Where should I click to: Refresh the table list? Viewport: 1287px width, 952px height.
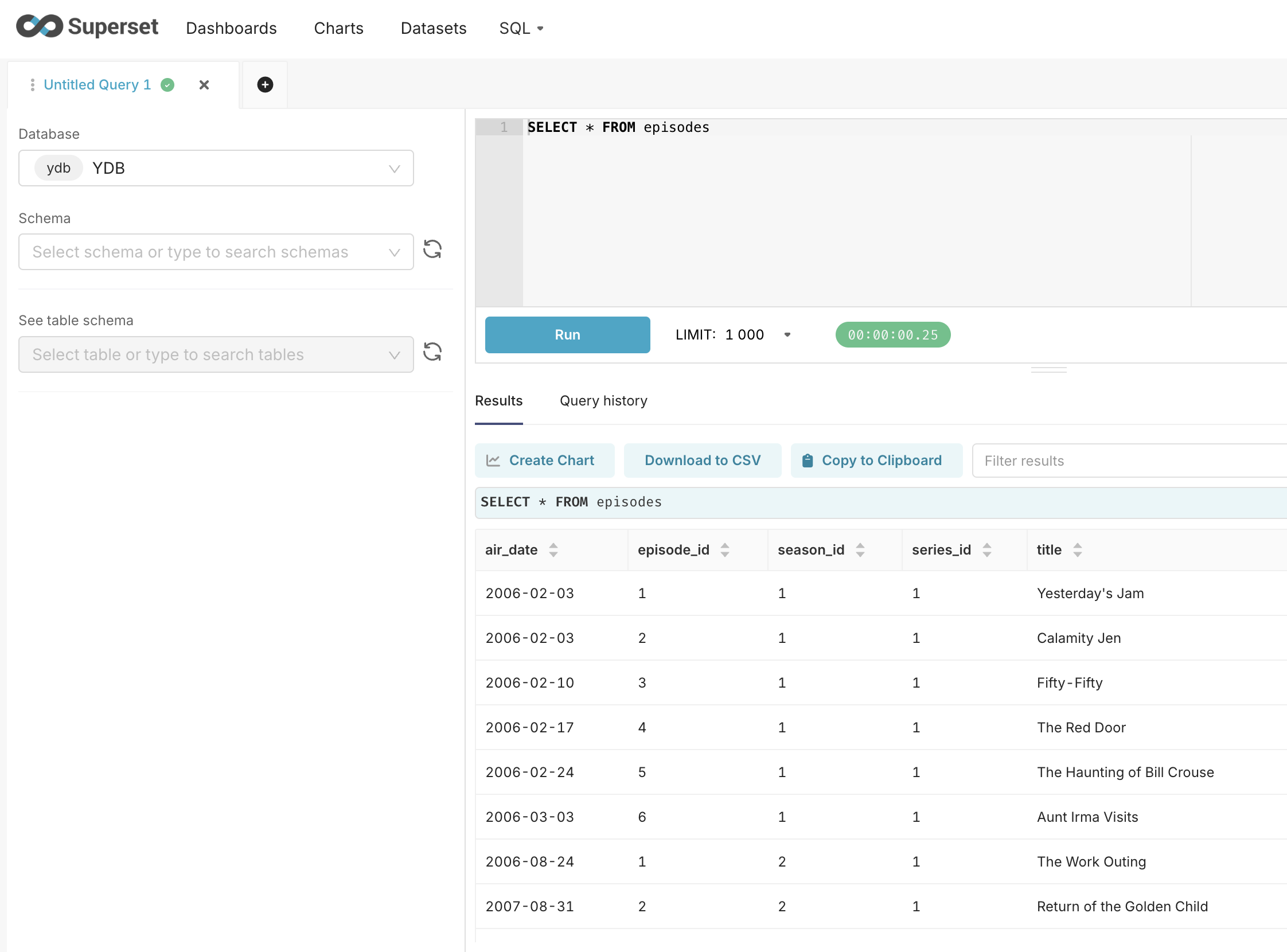click(x=432, y=352)
